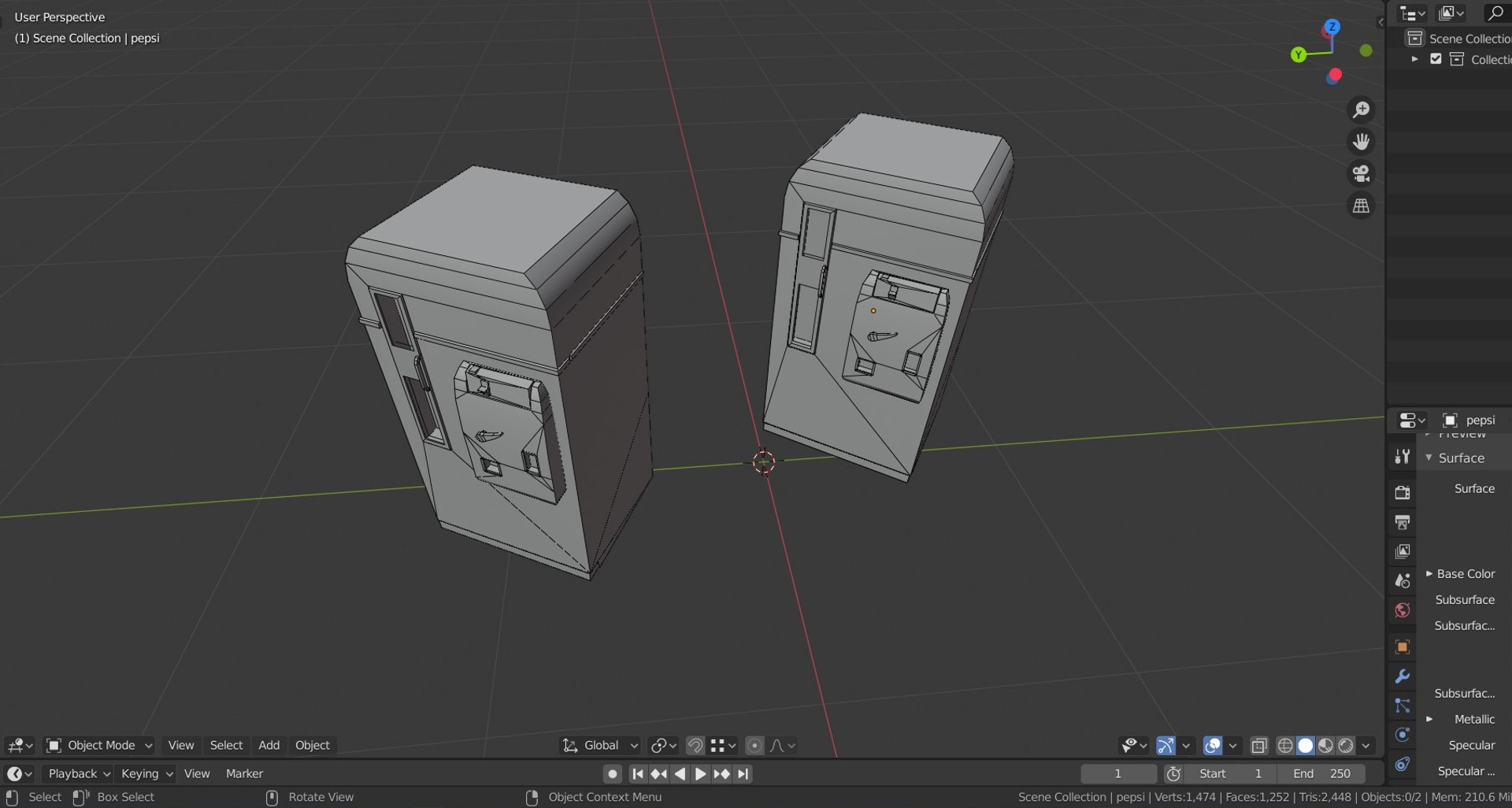This screenshot has height=808, width=1512.
Task: Toggle proportional editing
Action: tap(754, 745)
